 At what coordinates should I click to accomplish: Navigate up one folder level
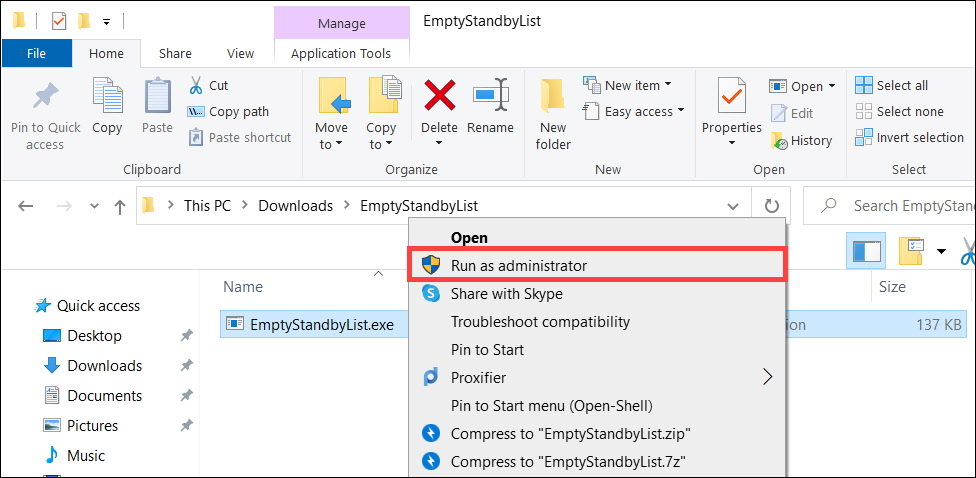click(x=120, y=207)
